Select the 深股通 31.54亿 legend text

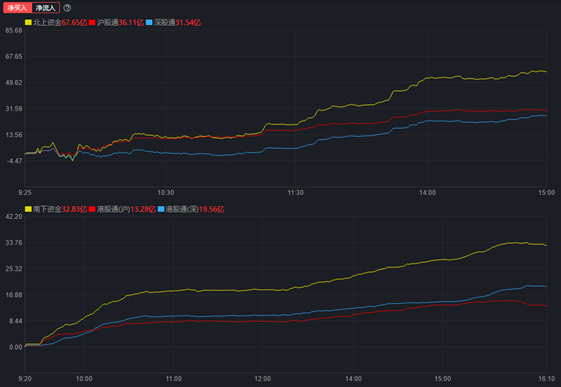tap(177, 23)
